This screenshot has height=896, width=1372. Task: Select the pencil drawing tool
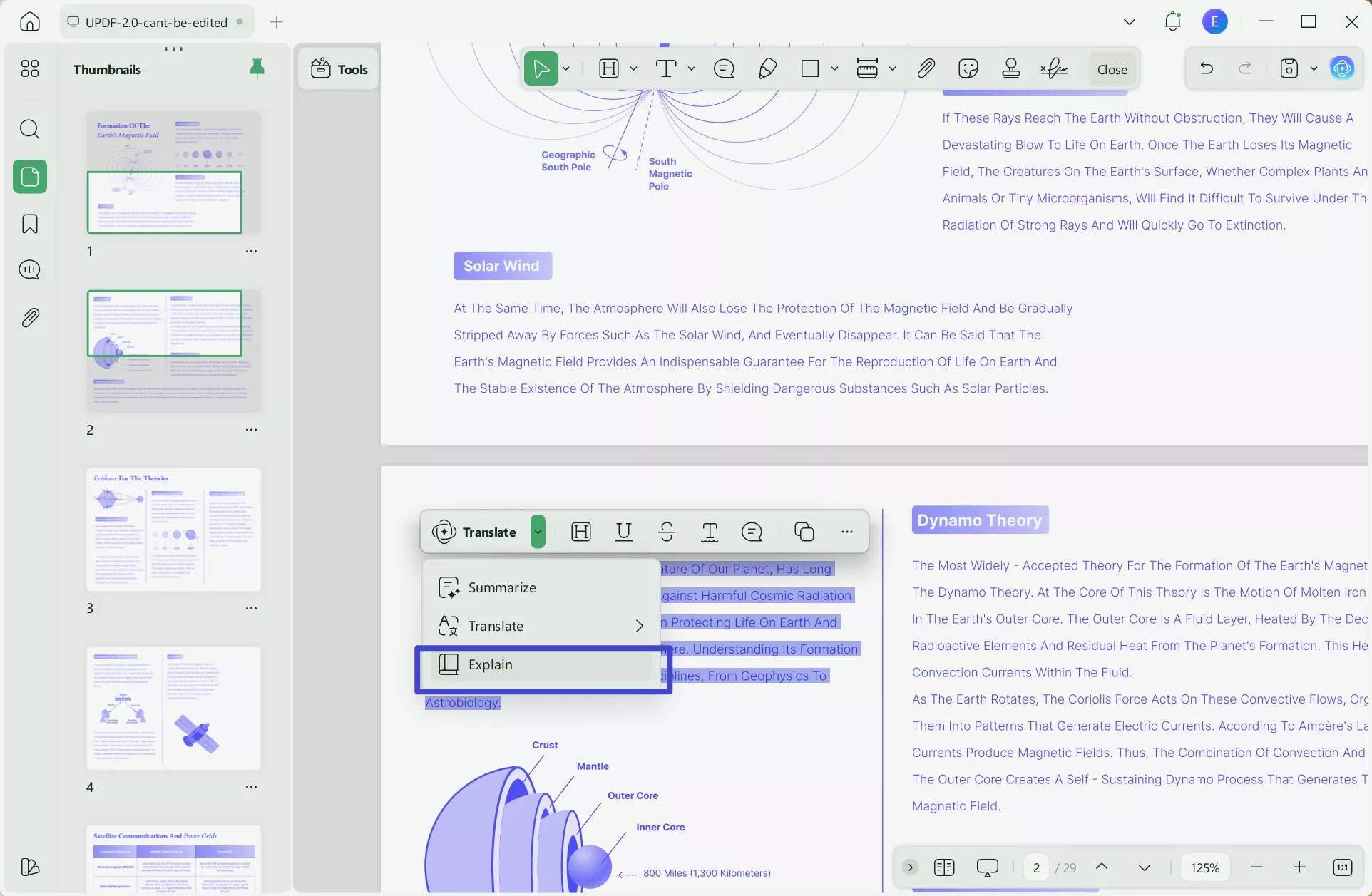pos(767,69)
